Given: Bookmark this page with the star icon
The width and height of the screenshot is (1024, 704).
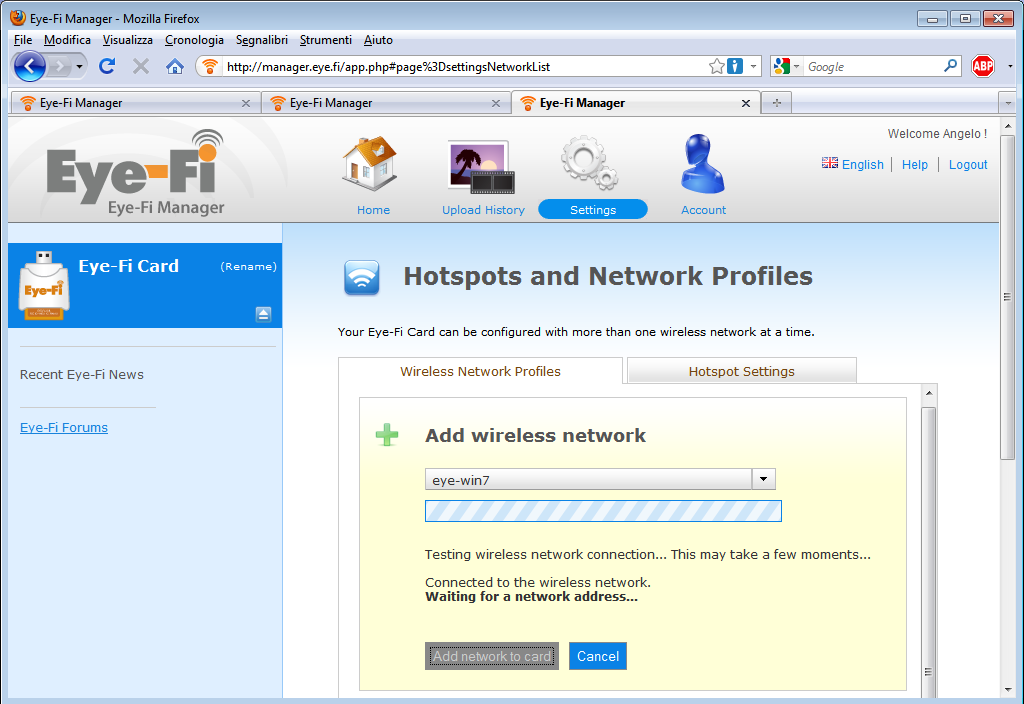Looking at the screenshot, I should [x=716, y=66].
